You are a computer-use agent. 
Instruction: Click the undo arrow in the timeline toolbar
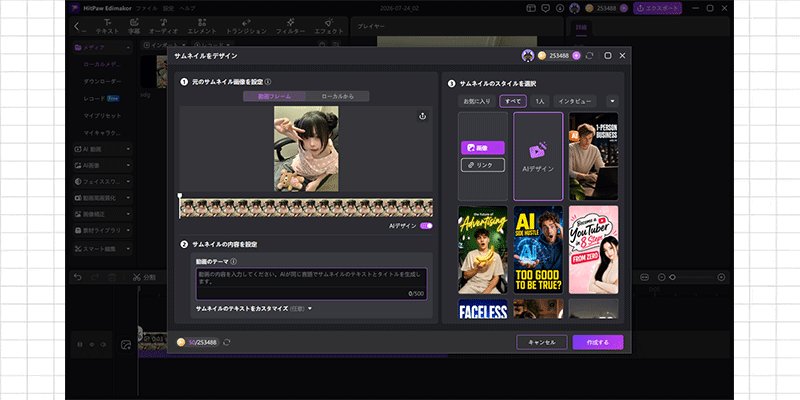tap(78, 277)
